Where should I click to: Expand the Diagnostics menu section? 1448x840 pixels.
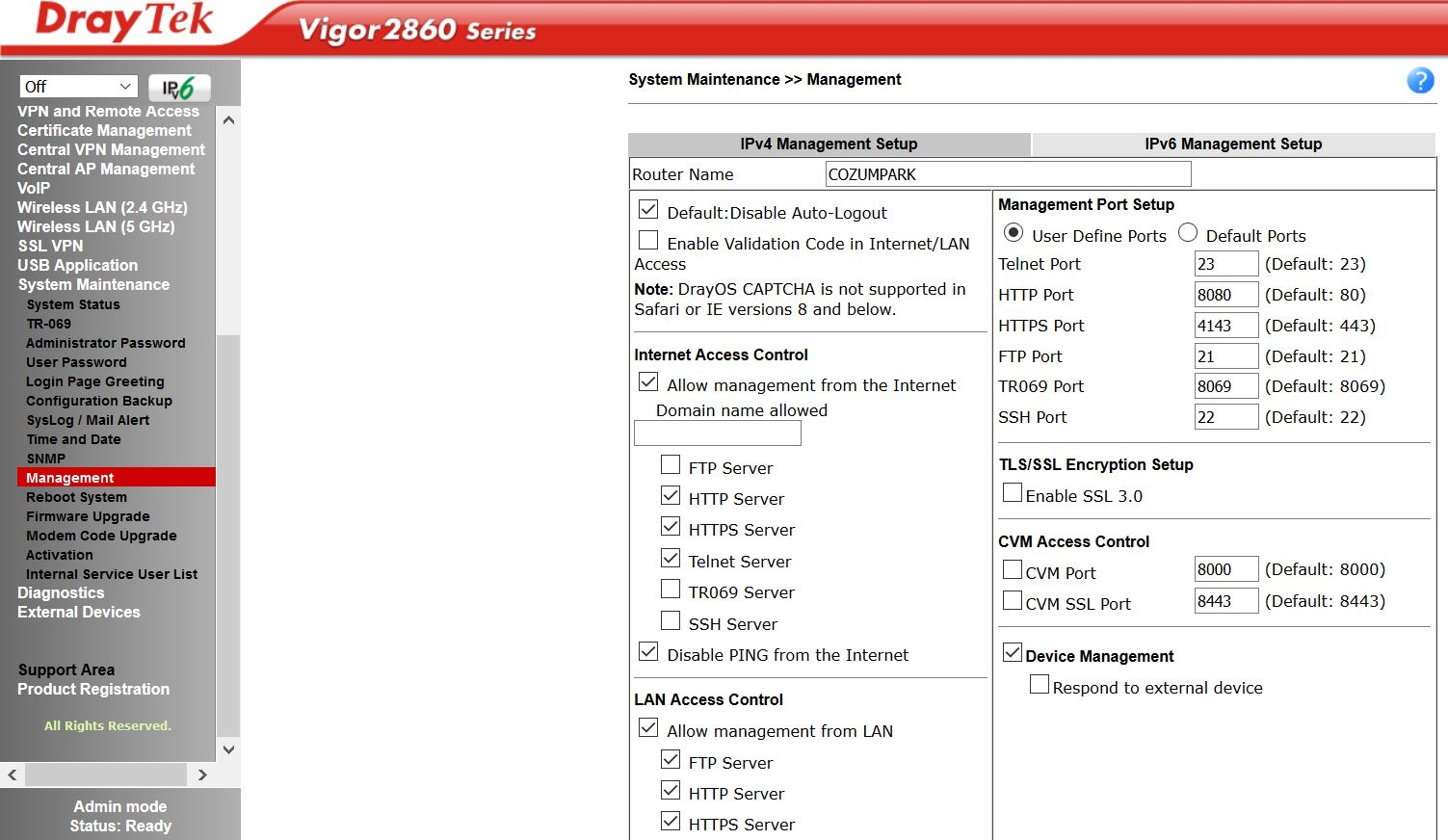[61, 593]
